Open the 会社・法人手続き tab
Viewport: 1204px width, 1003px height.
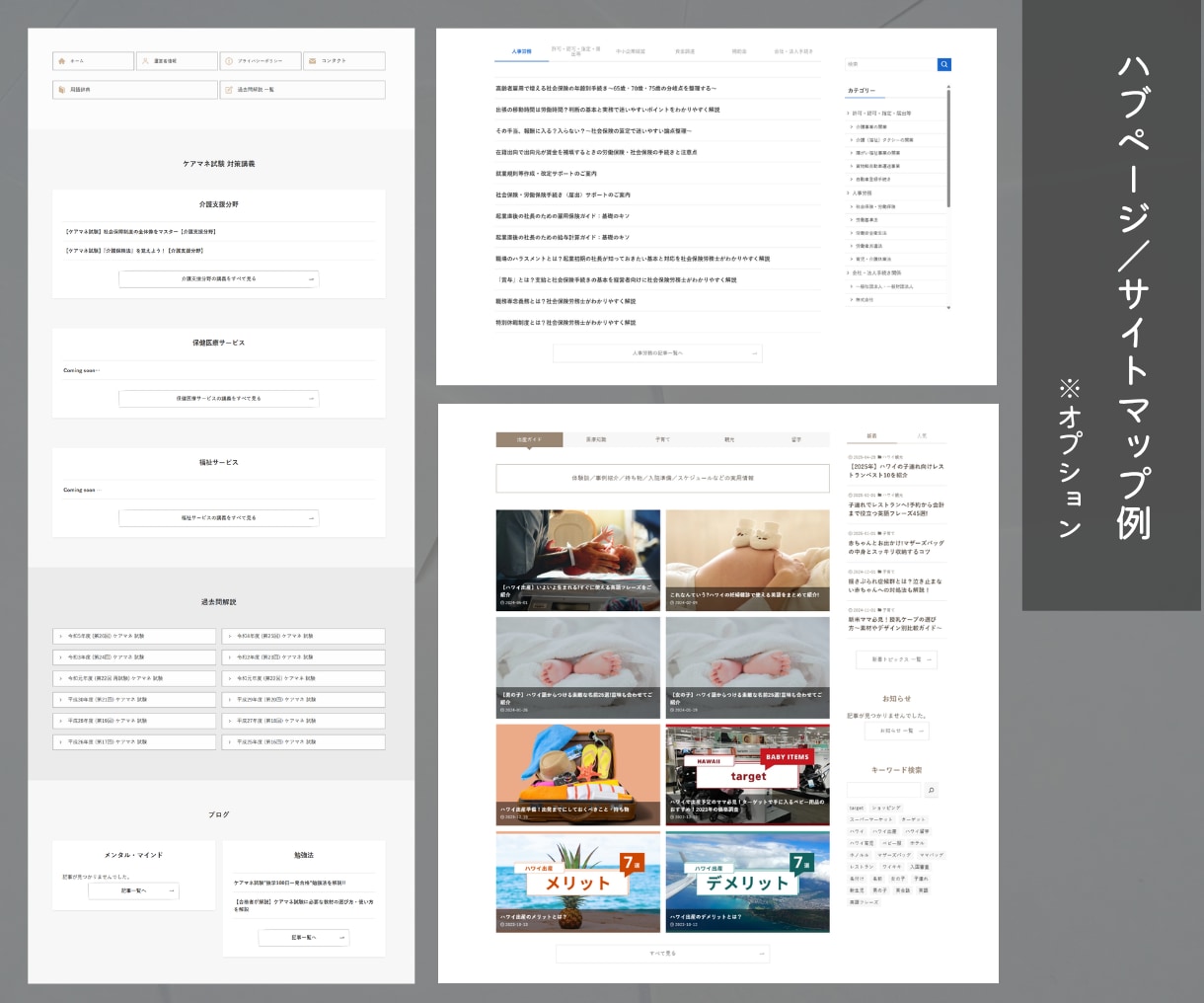[x=793, y=51]
